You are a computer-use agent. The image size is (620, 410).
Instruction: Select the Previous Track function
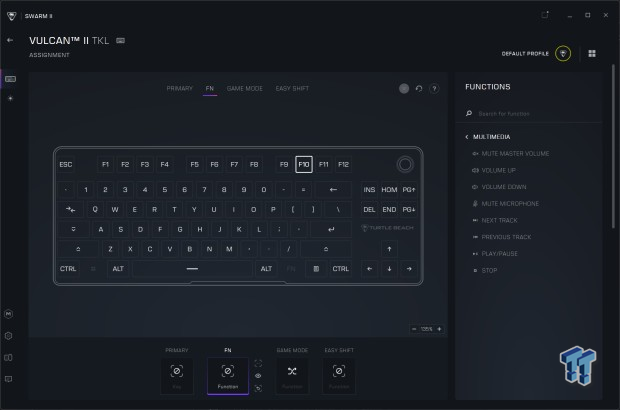(501, 237)
